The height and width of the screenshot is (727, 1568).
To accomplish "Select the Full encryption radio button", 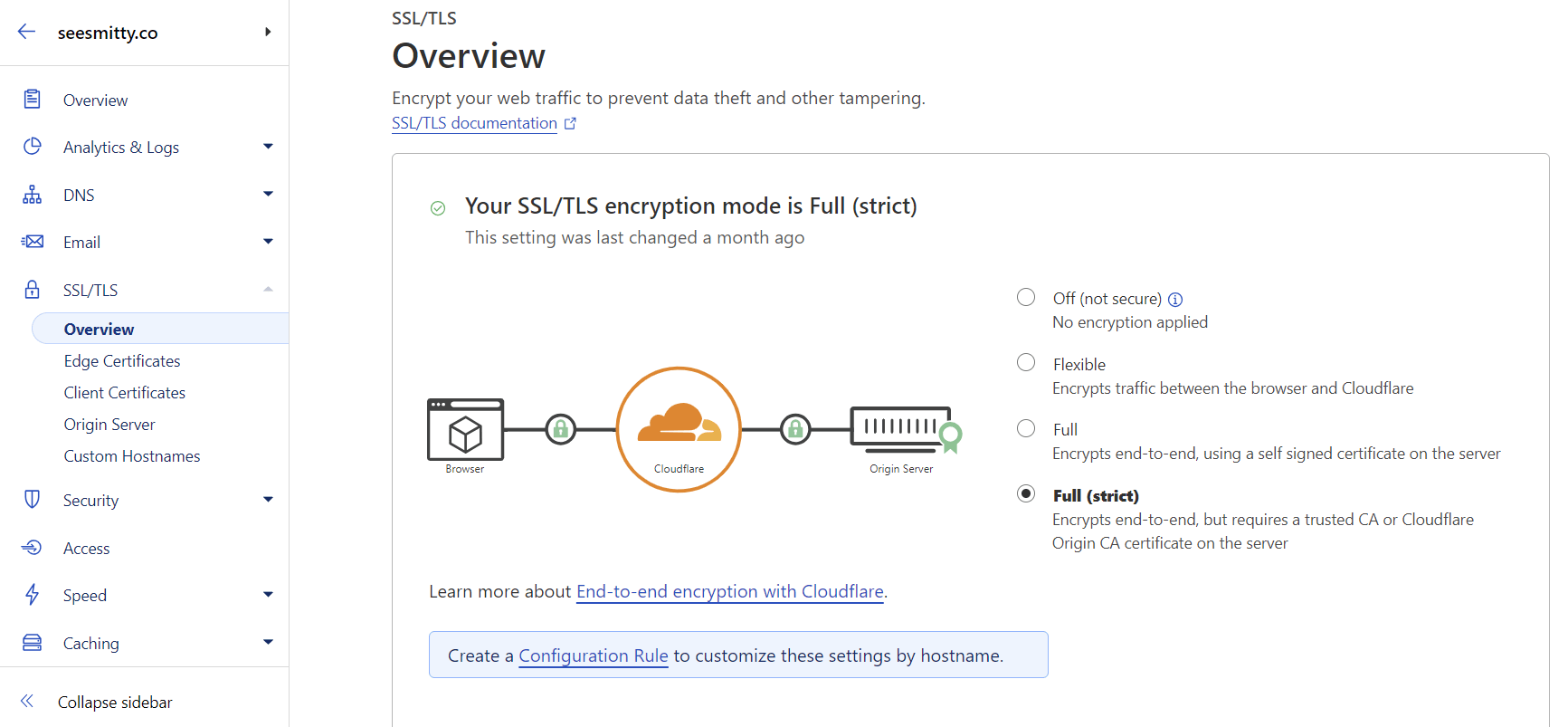I will pos(1026,428).
